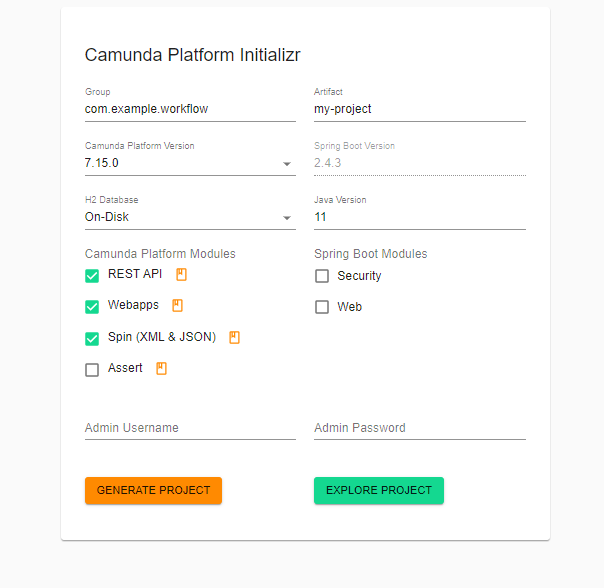Screen dimensions: 604x588
Task: Enable the Security Spring Boot module
Action: tap(322, 276)
